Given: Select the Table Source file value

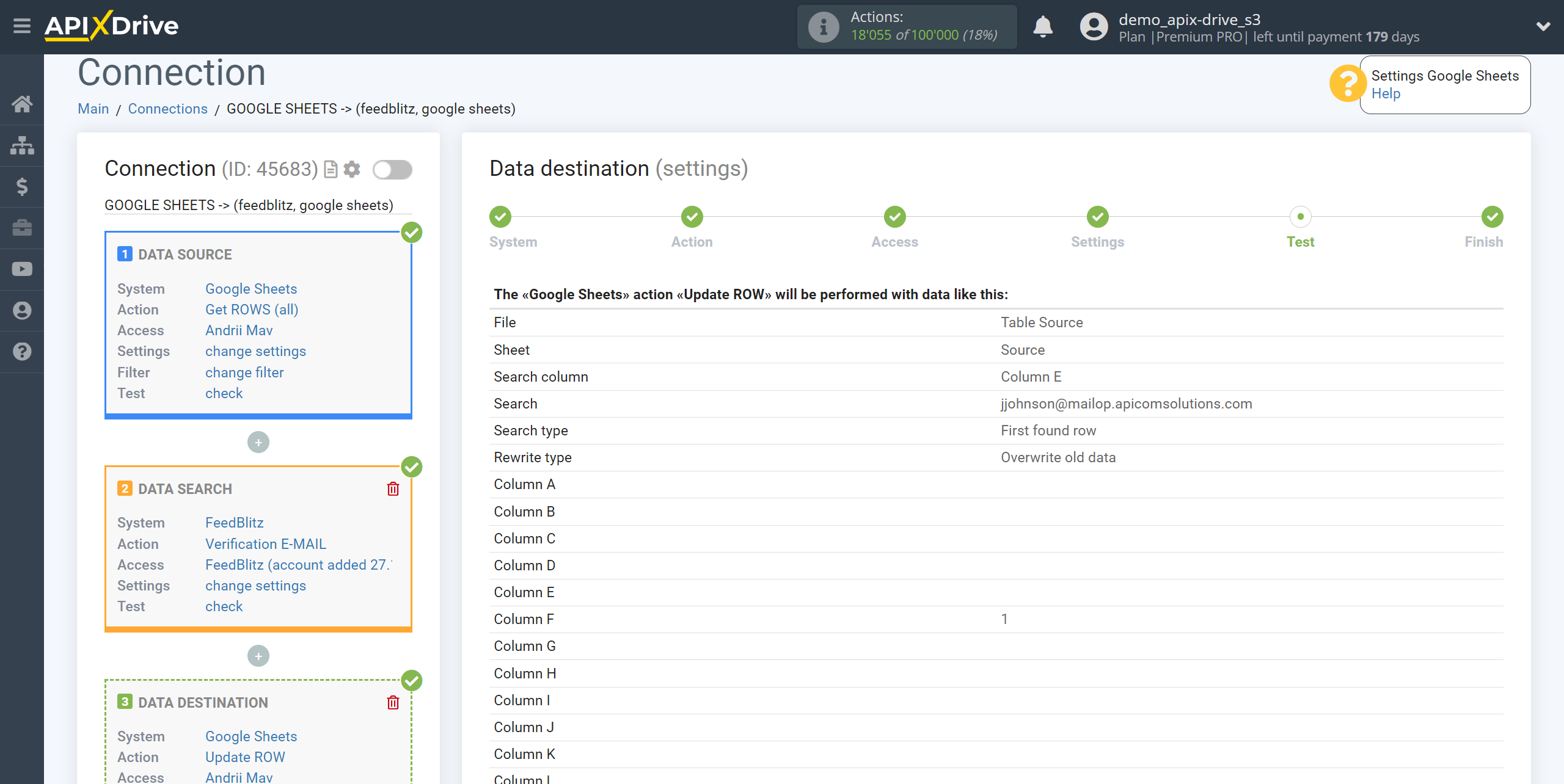Looking at the screenshot, I should [1042, 322].
